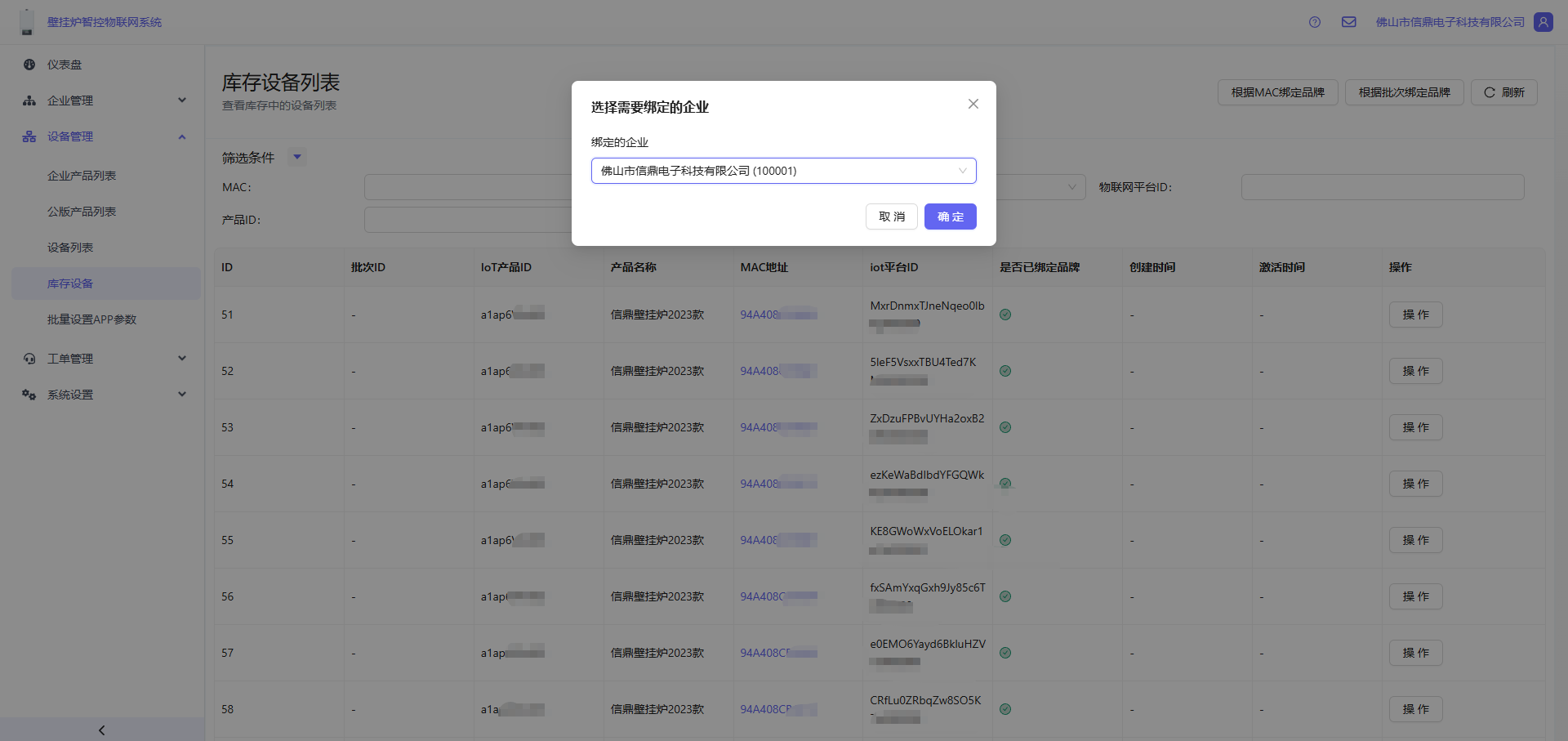Image resolution: width=1568 pixels, height=741 pixels.
Task: Click the 刷新 refresh button
Action: coord(1503,92)
